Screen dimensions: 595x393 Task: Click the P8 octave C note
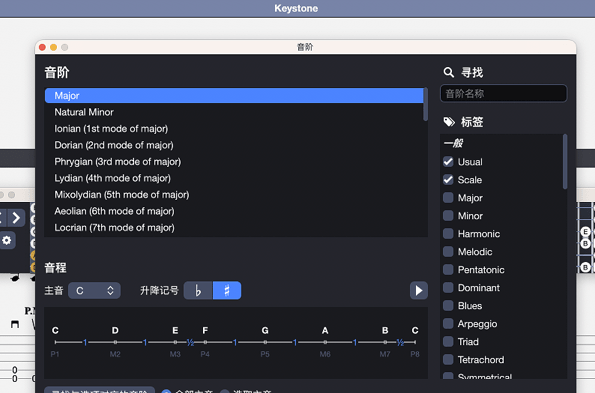point(415,331)
